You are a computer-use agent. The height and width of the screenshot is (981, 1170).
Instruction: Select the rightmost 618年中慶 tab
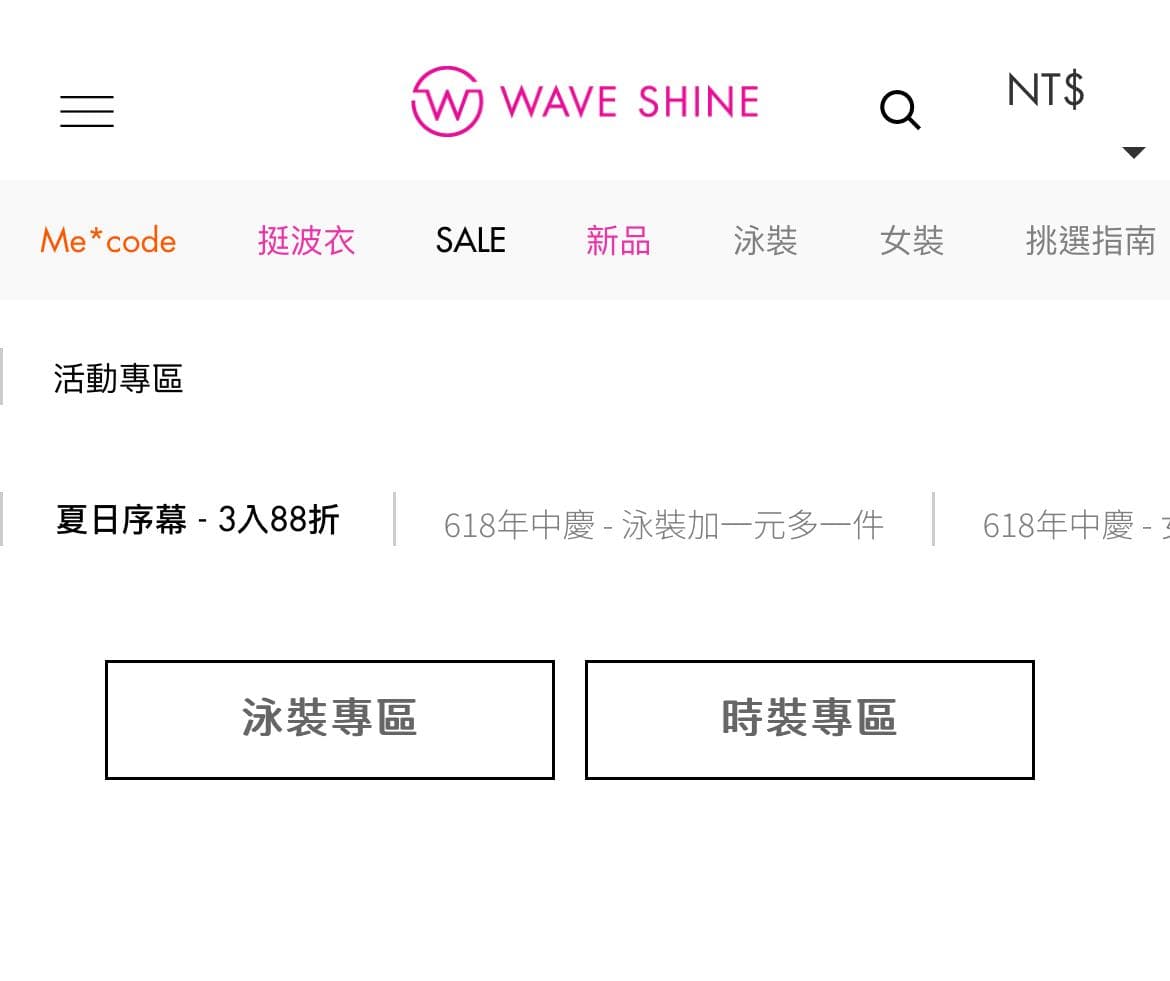[x=1075, y=524]
